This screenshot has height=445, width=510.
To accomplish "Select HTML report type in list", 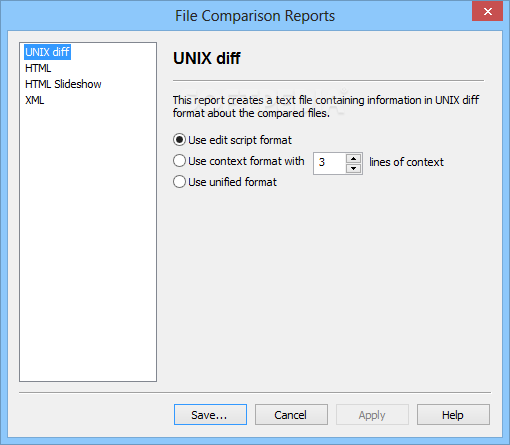I will pos(38,68).
